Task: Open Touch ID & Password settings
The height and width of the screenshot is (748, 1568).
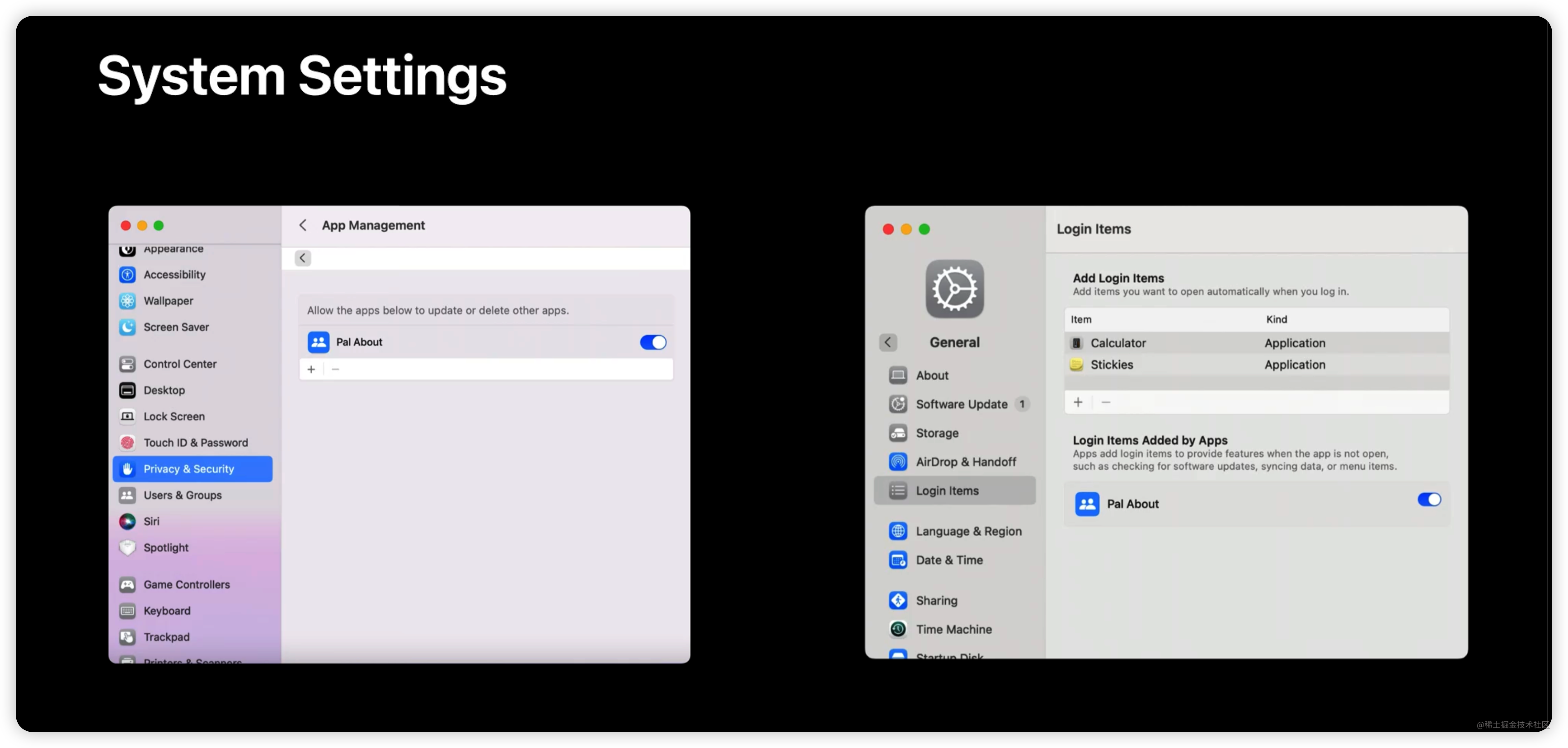Action: tap(195, 443)
